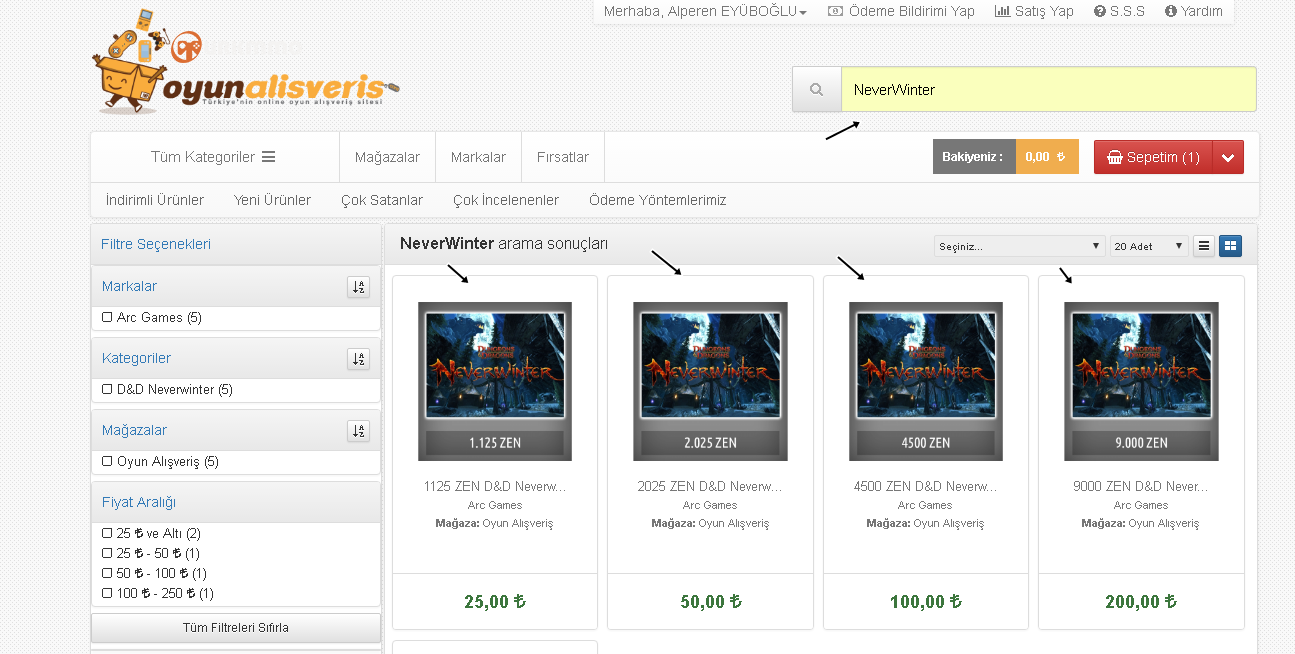1295x654 pixels.
Task: Expand the cart dropdown arrow
Action: (1228, 157)
